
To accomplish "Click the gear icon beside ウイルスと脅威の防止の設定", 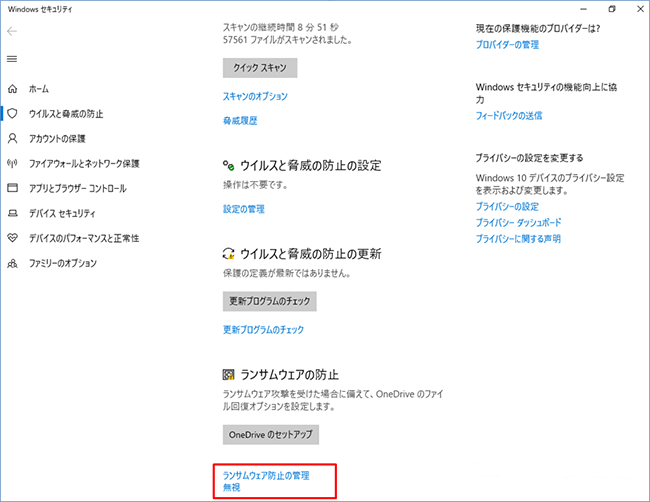I will coord(228,165).
